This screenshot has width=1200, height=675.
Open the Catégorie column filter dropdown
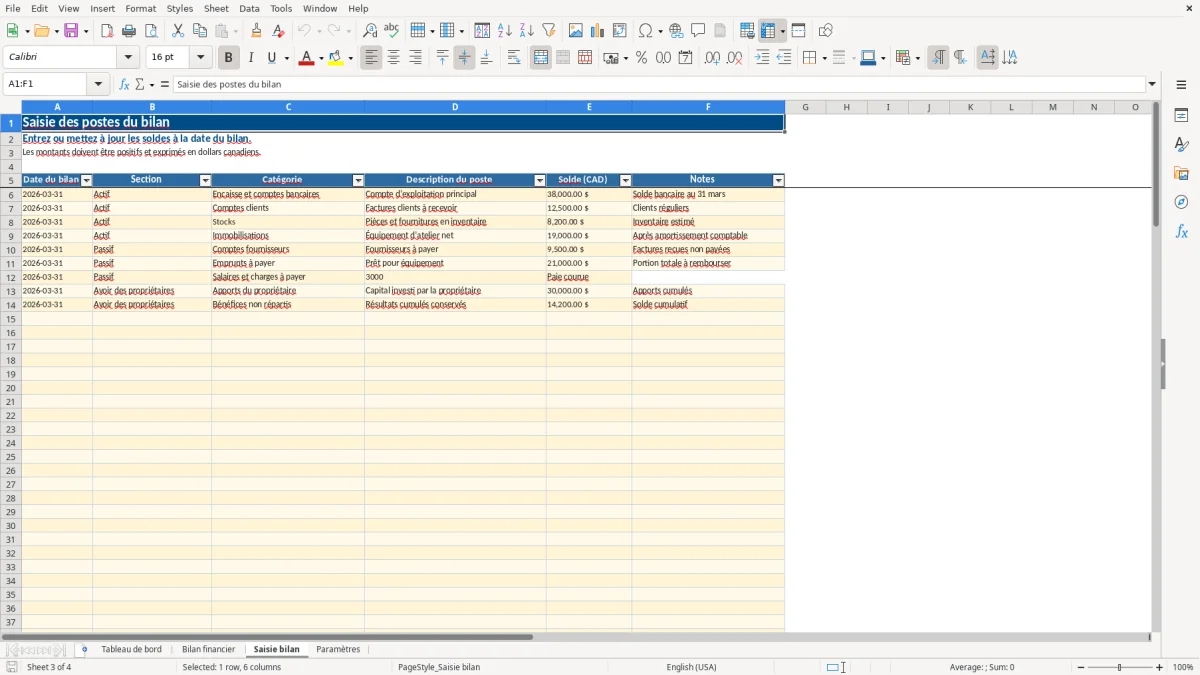click(358, 181)
